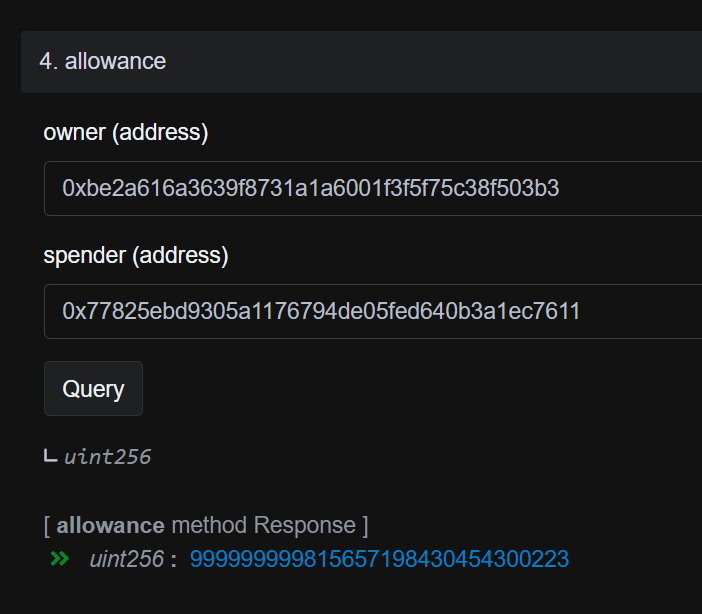The width and height of the screenshot is (702, 614).
Task: Click the green double-chevron response icon
Action: coord(60,558)
